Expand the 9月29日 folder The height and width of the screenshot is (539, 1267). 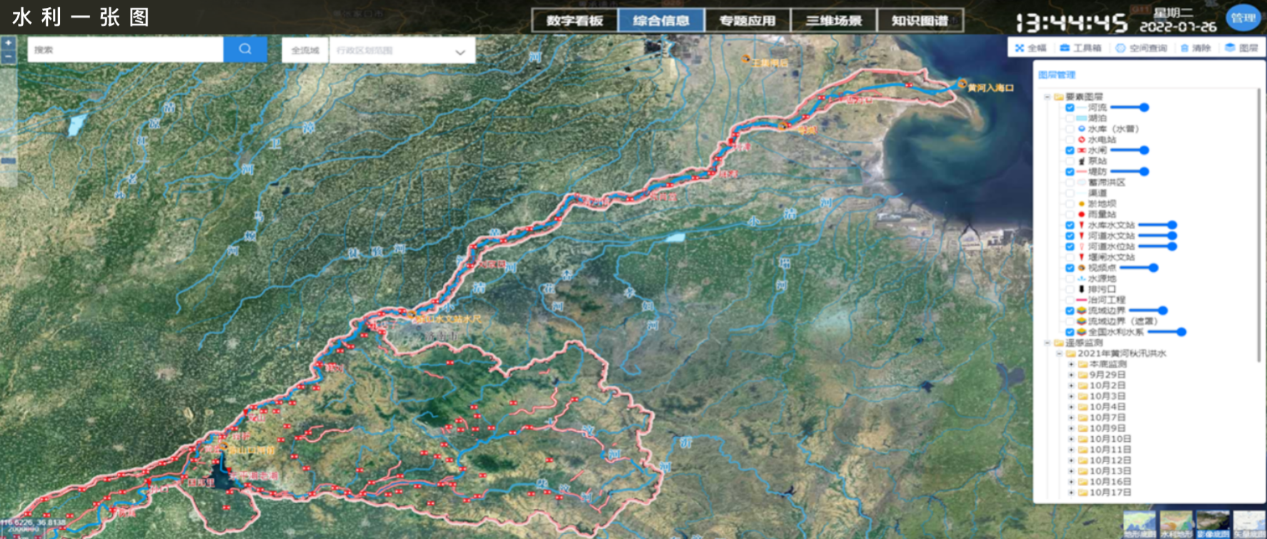click(x=1071, y=375)
